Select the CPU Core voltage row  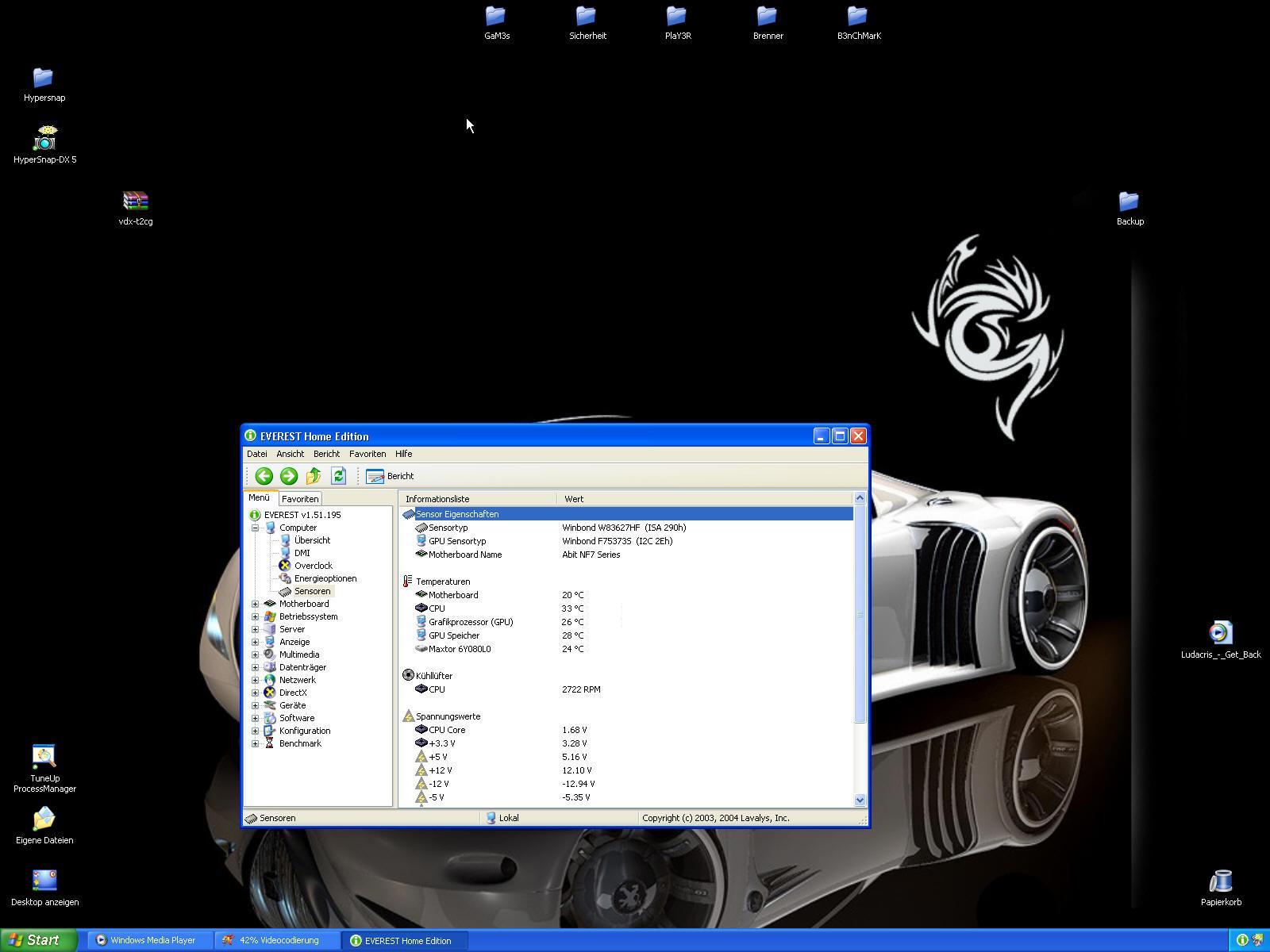click(627, 730)
